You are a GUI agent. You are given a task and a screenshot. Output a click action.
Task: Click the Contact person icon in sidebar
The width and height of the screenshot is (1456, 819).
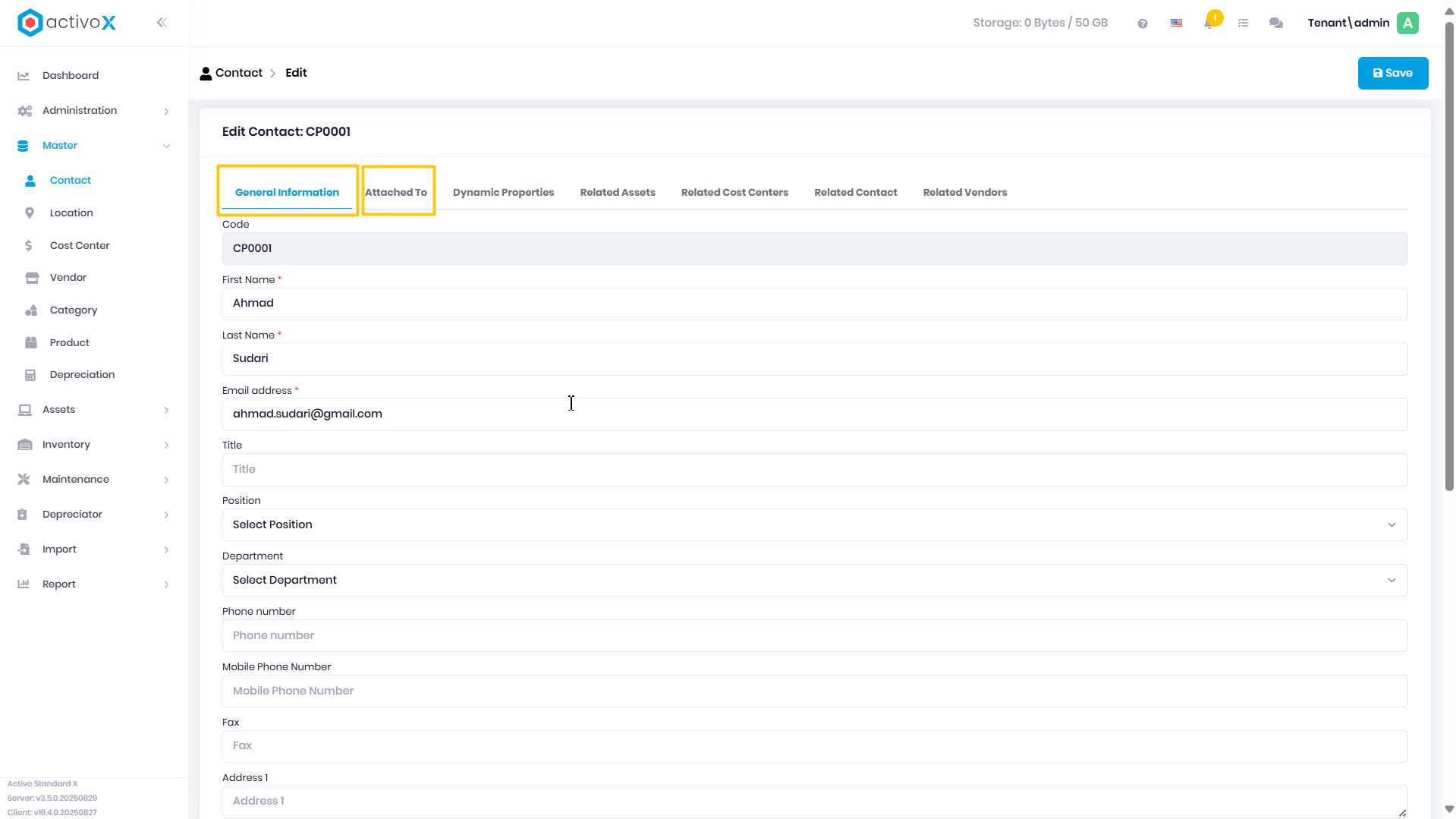point(30,181)
